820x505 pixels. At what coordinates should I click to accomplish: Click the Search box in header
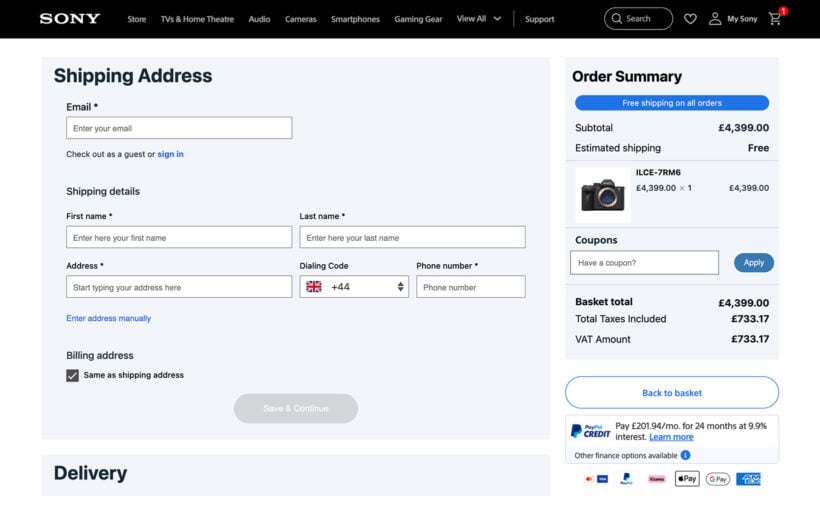point(638,19)
